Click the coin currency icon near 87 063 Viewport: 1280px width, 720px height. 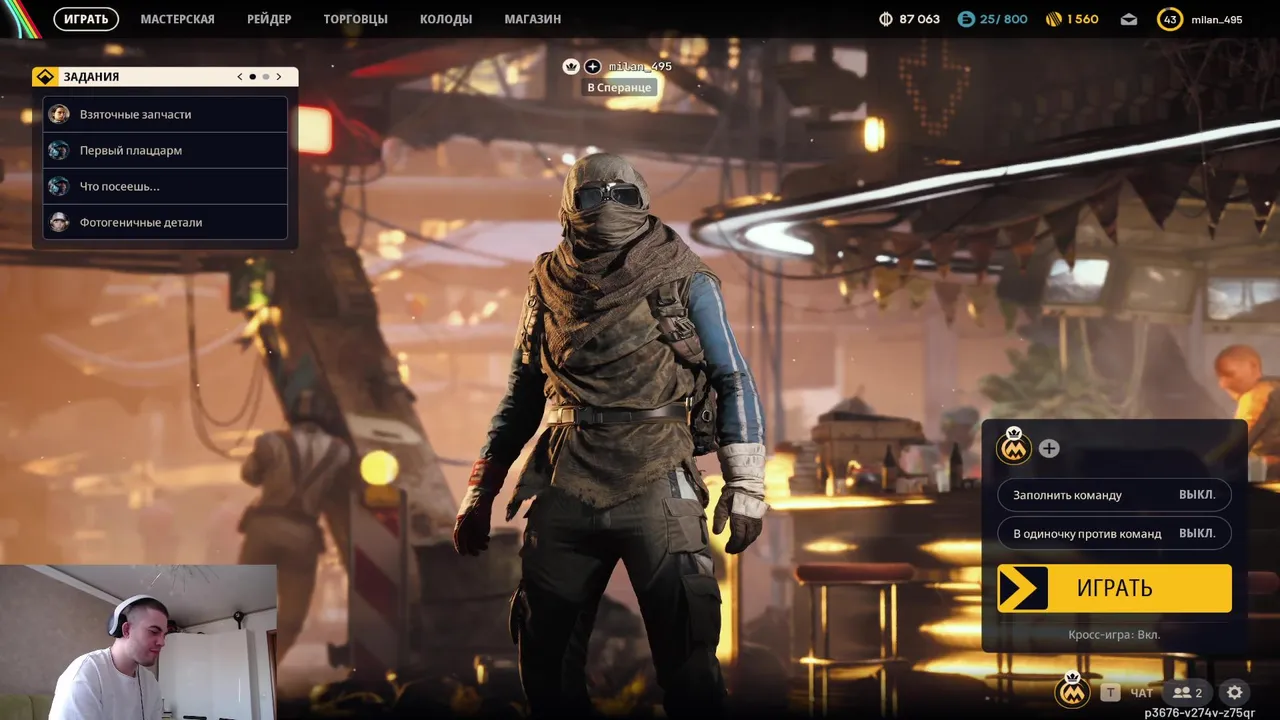pos(885,19)
